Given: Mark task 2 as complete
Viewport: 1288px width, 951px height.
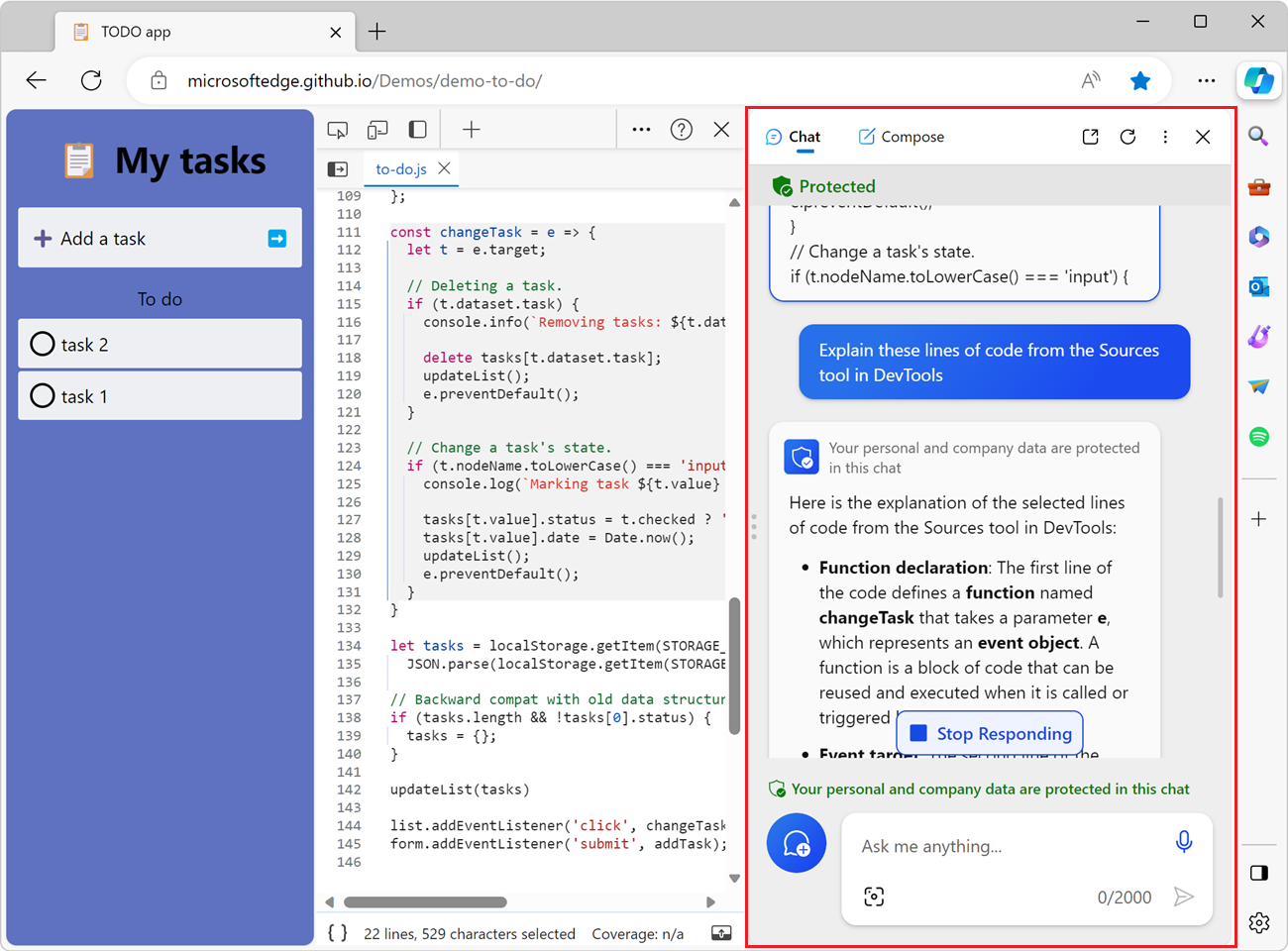Looking at the screenshot, I should (42, 343).
